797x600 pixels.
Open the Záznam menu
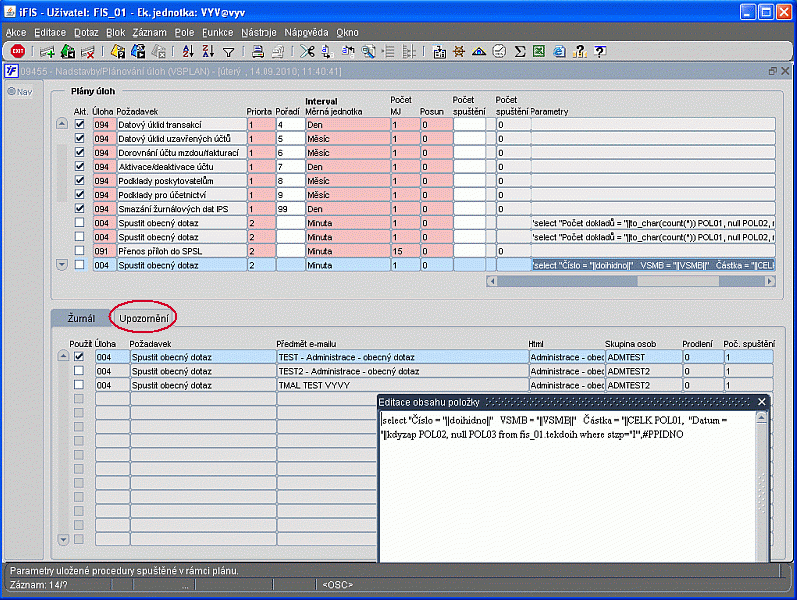[x=149, y=33]
